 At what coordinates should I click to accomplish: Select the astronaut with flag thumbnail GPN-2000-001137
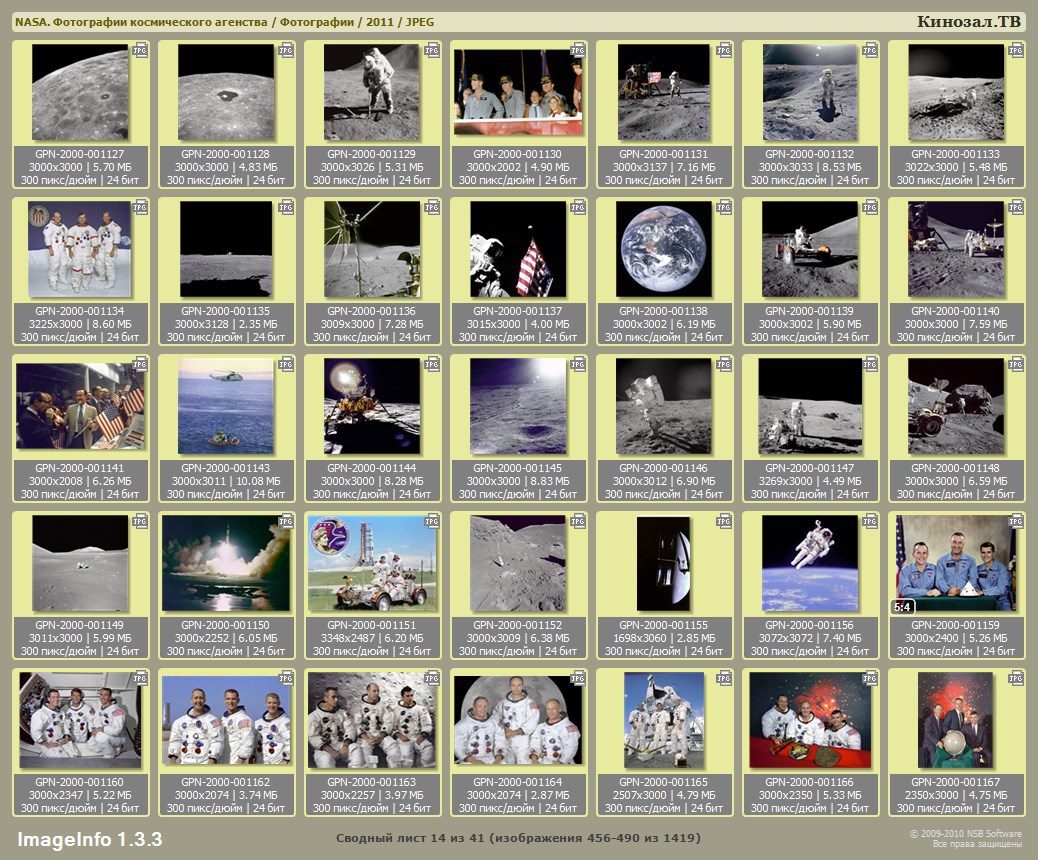(x=518, y=249)
